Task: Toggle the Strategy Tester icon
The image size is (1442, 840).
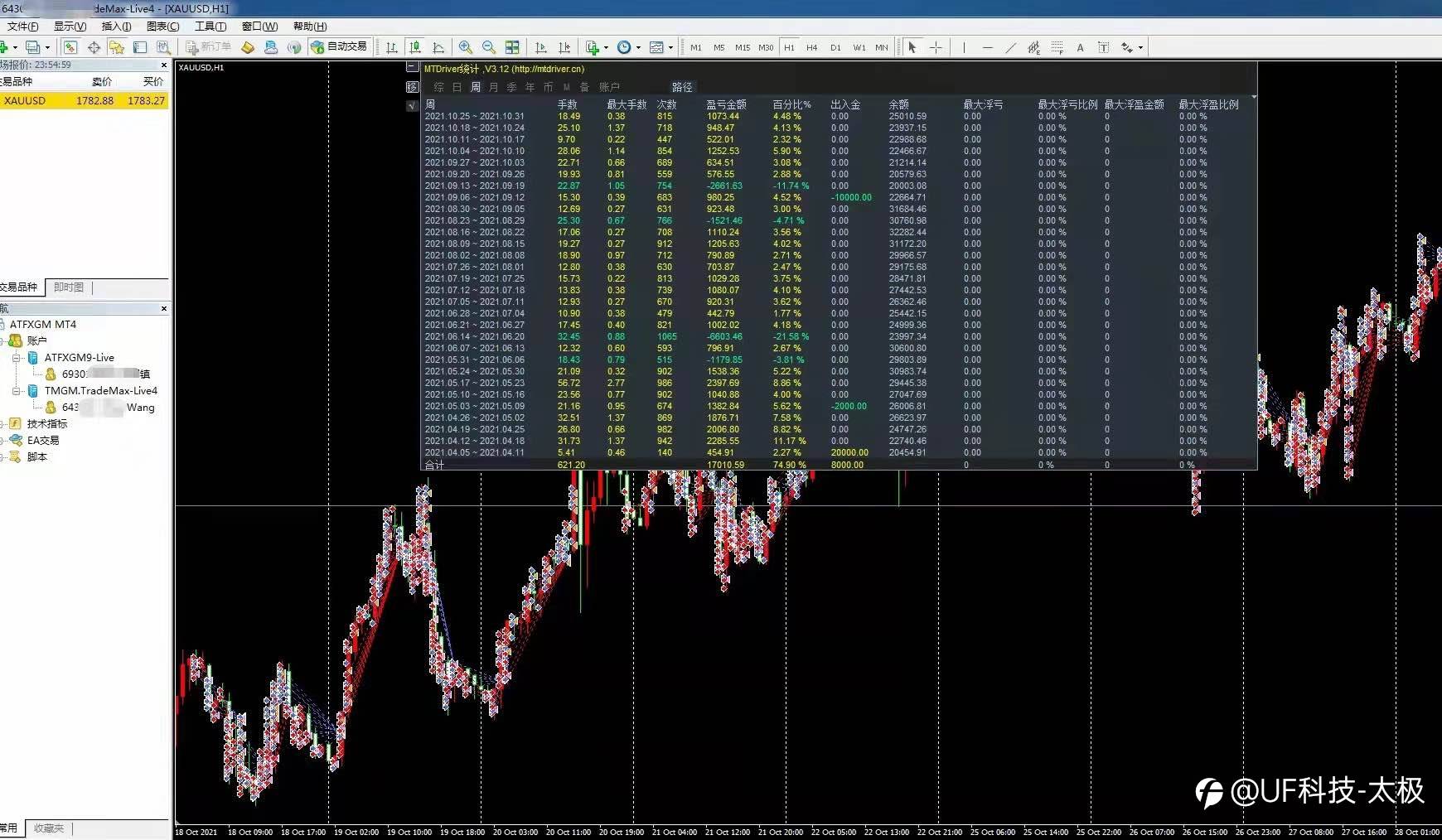Action: point(163,47)
